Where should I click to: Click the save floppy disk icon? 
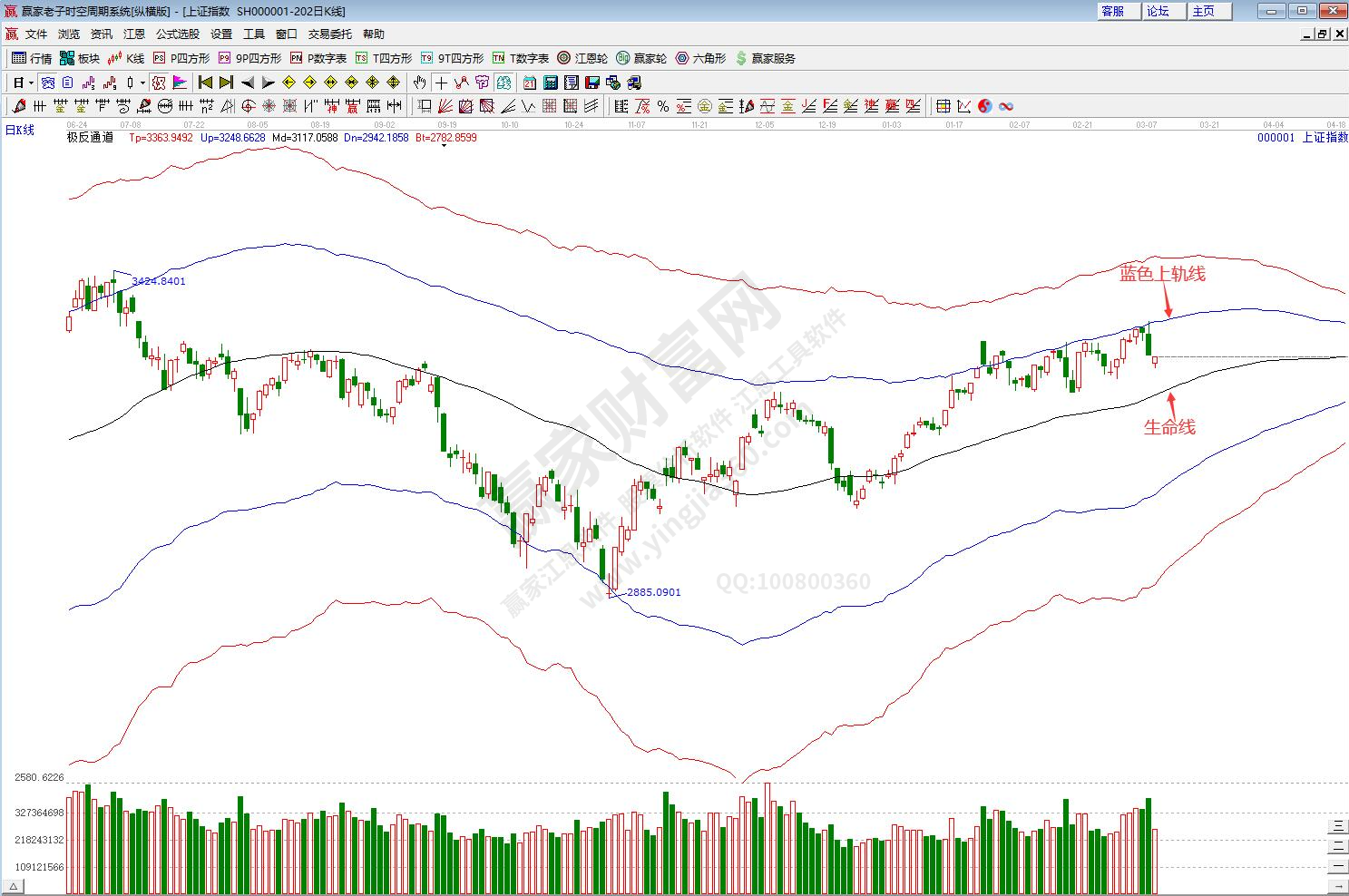click(x=592, y=83)
